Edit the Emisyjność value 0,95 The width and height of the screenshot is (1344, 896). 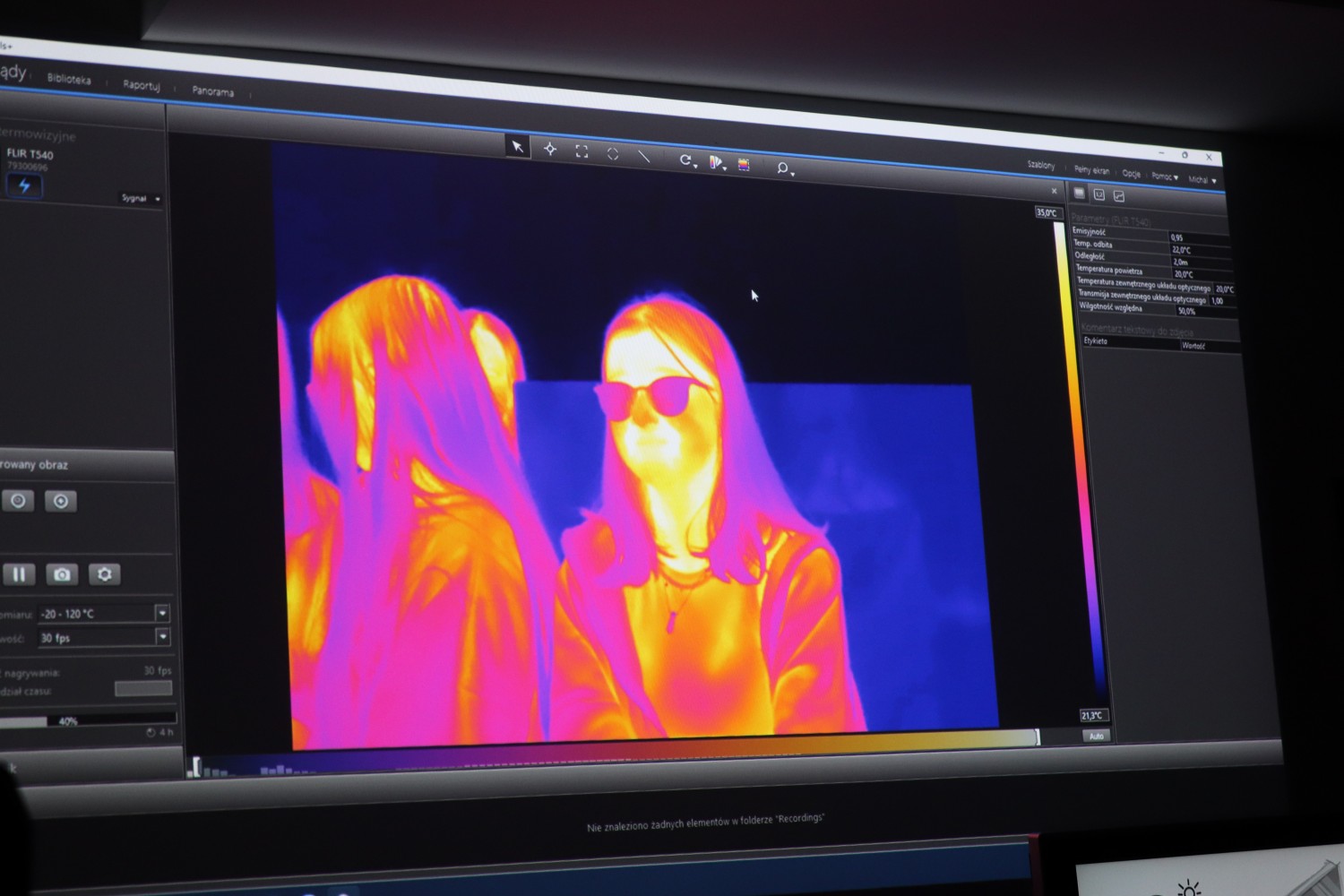1200,238
